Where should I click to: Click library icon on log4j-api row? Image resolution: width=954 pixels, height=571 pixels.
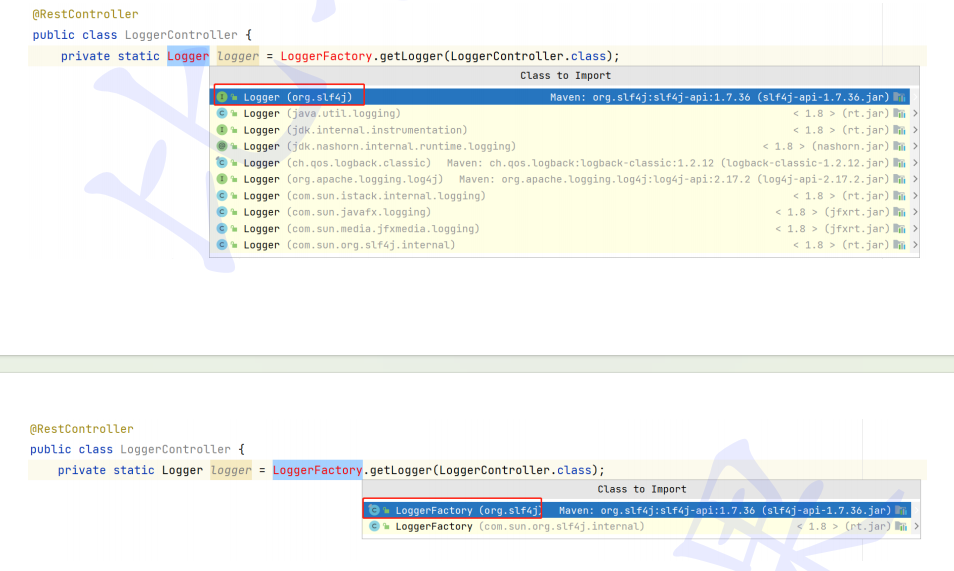pyautogui.click(x=899, y=179)
